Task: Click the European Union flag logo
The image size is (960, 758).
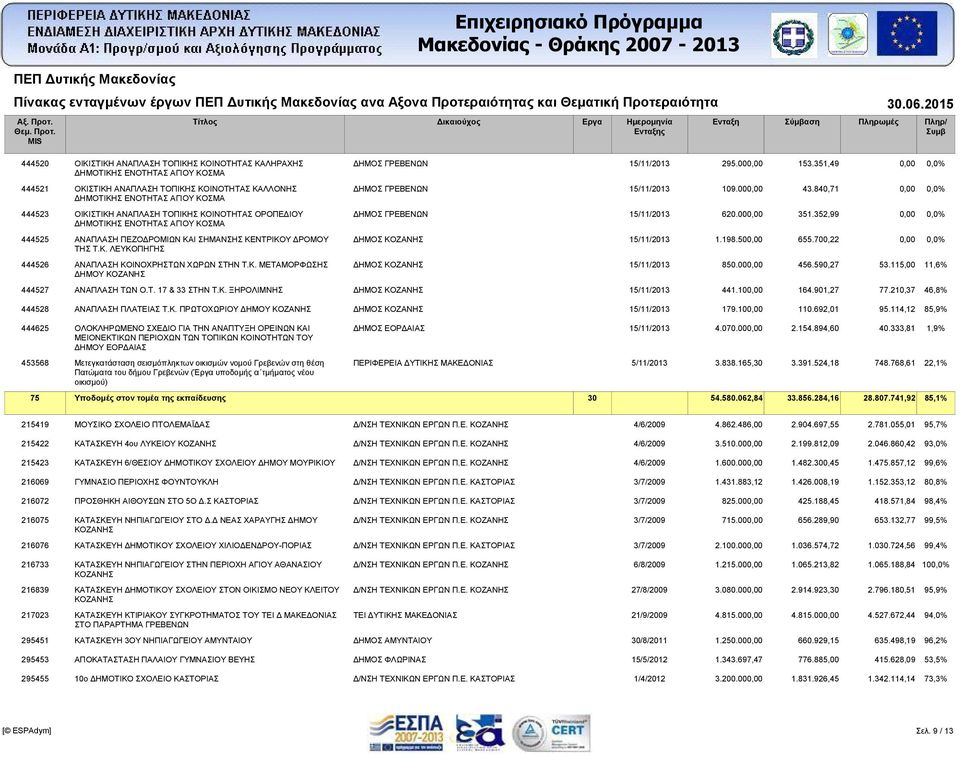Action: point(907,34)
